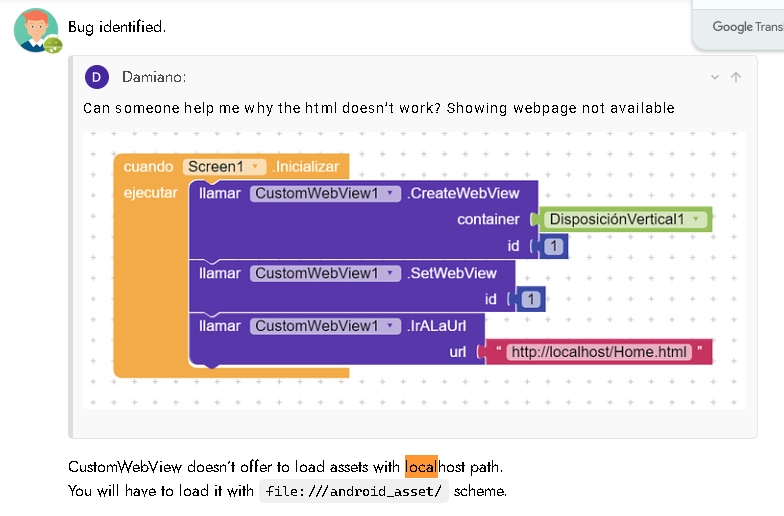784x516 pixels.
Task: Click the 'container' parameter label
Action: pyautogui.click(x=488, y=220)
